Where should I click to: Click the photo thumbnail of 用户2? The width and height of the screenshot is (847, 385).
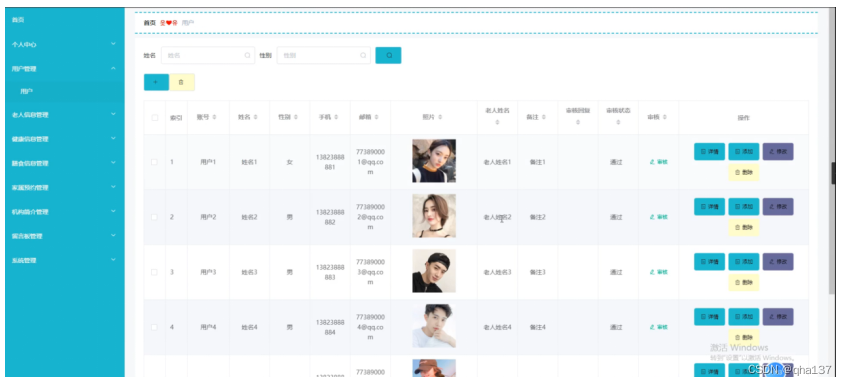(x=434, y=216)
